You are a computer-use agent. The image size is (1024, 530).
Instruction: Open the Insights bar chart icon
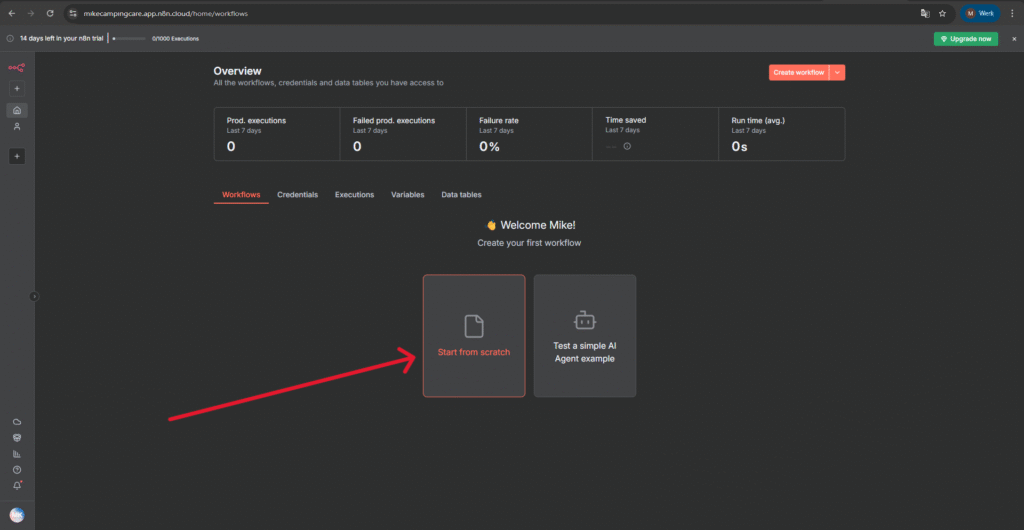pos(17,453)
